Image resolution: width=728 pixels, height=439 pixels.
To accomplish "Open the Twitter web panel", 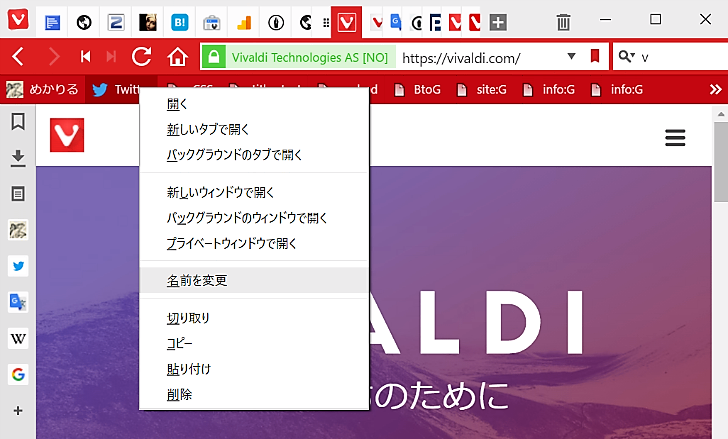I will (18, 266).
